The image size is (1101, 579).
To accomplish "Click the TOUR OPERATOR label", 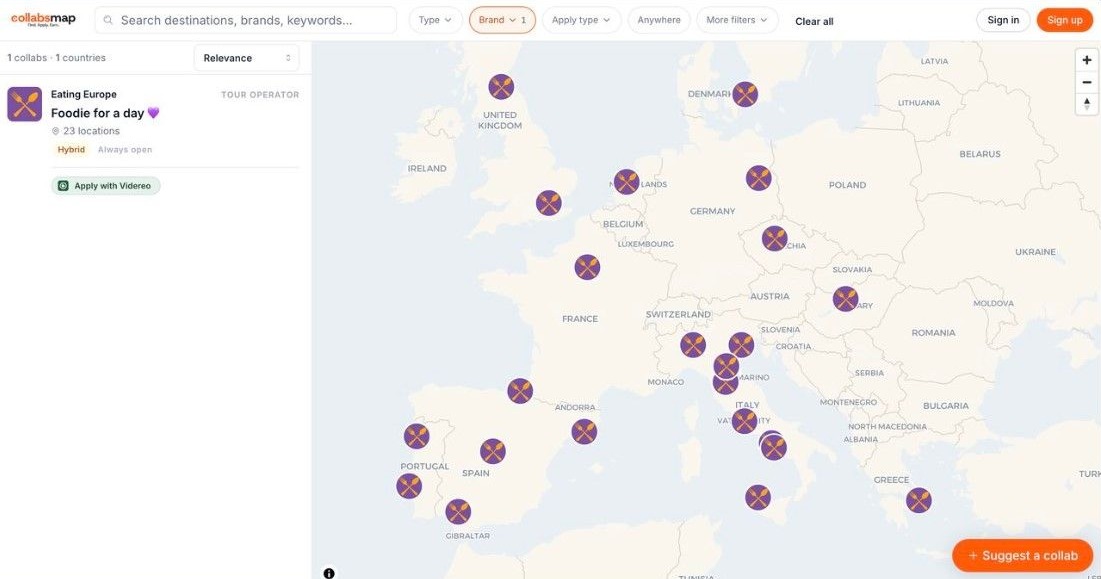I will coord(260,95).
